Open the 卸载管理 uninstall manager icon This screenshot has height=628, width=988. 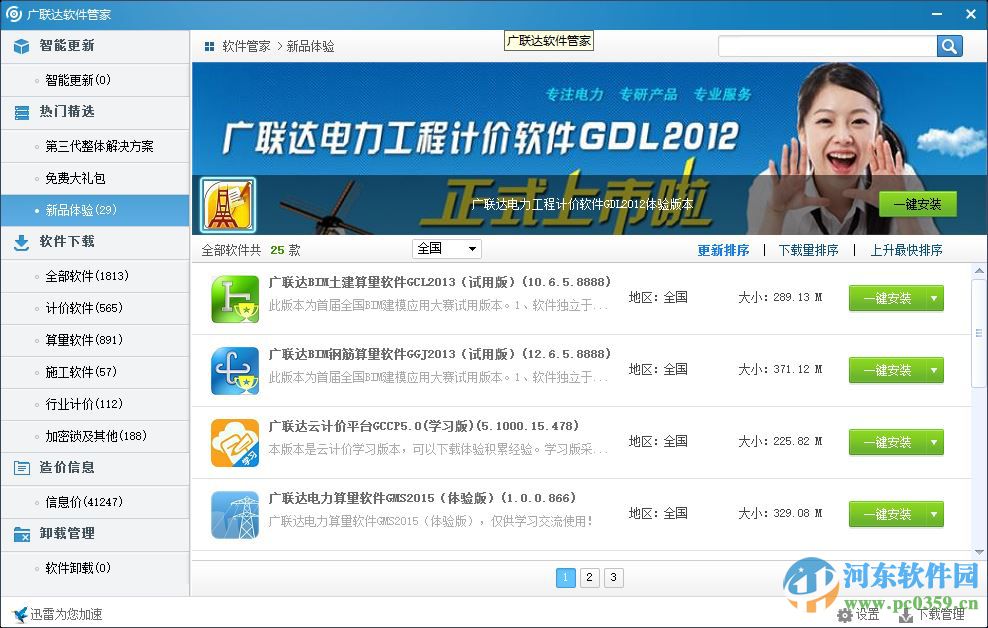click(21, 533)
